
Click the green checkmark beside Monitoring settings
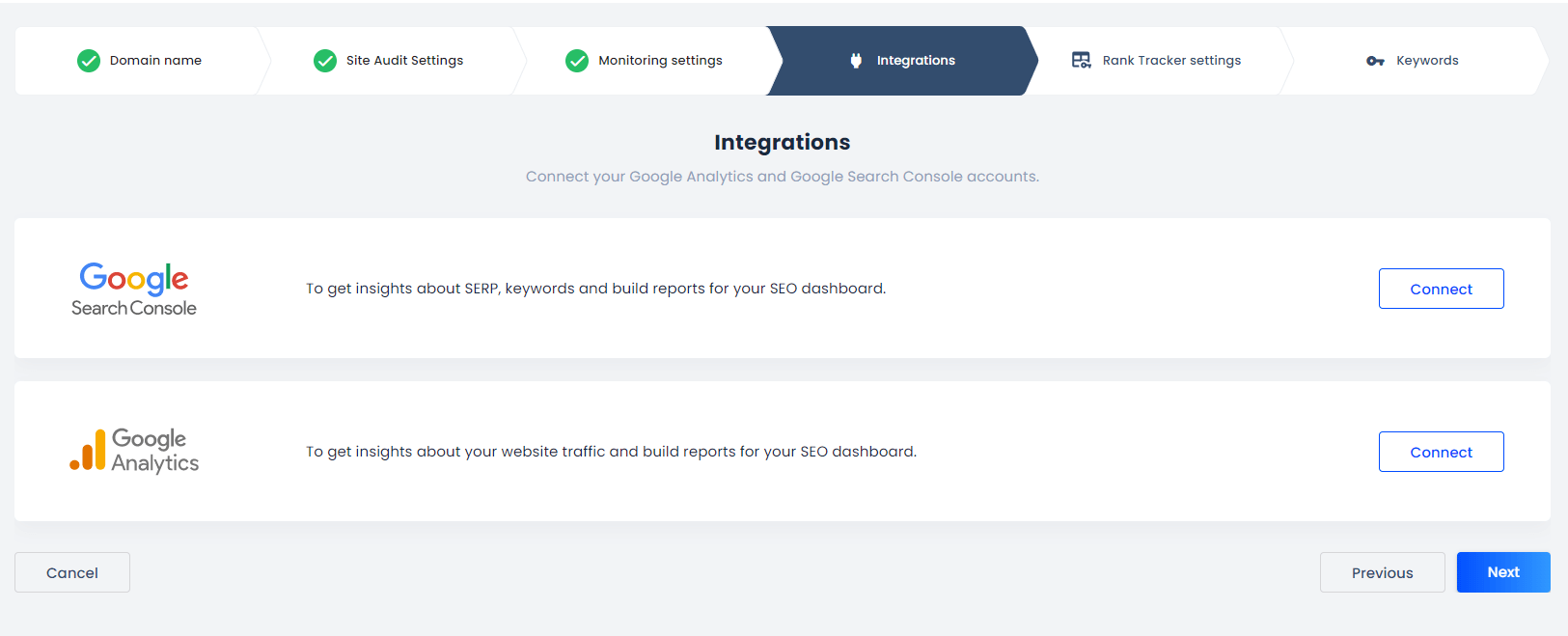[577, 61]
